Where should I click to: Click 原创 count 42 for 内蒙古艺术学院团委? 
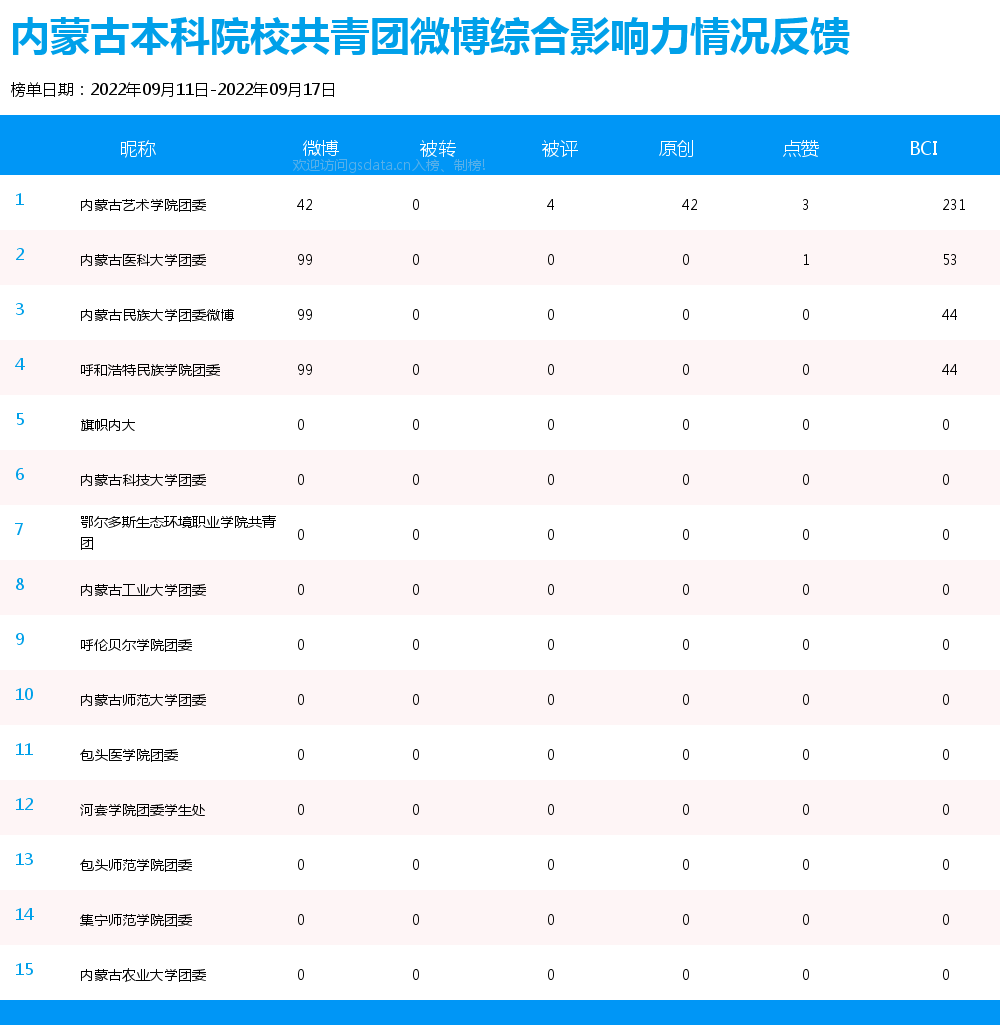pyautogui.click(x=690, y=205)
